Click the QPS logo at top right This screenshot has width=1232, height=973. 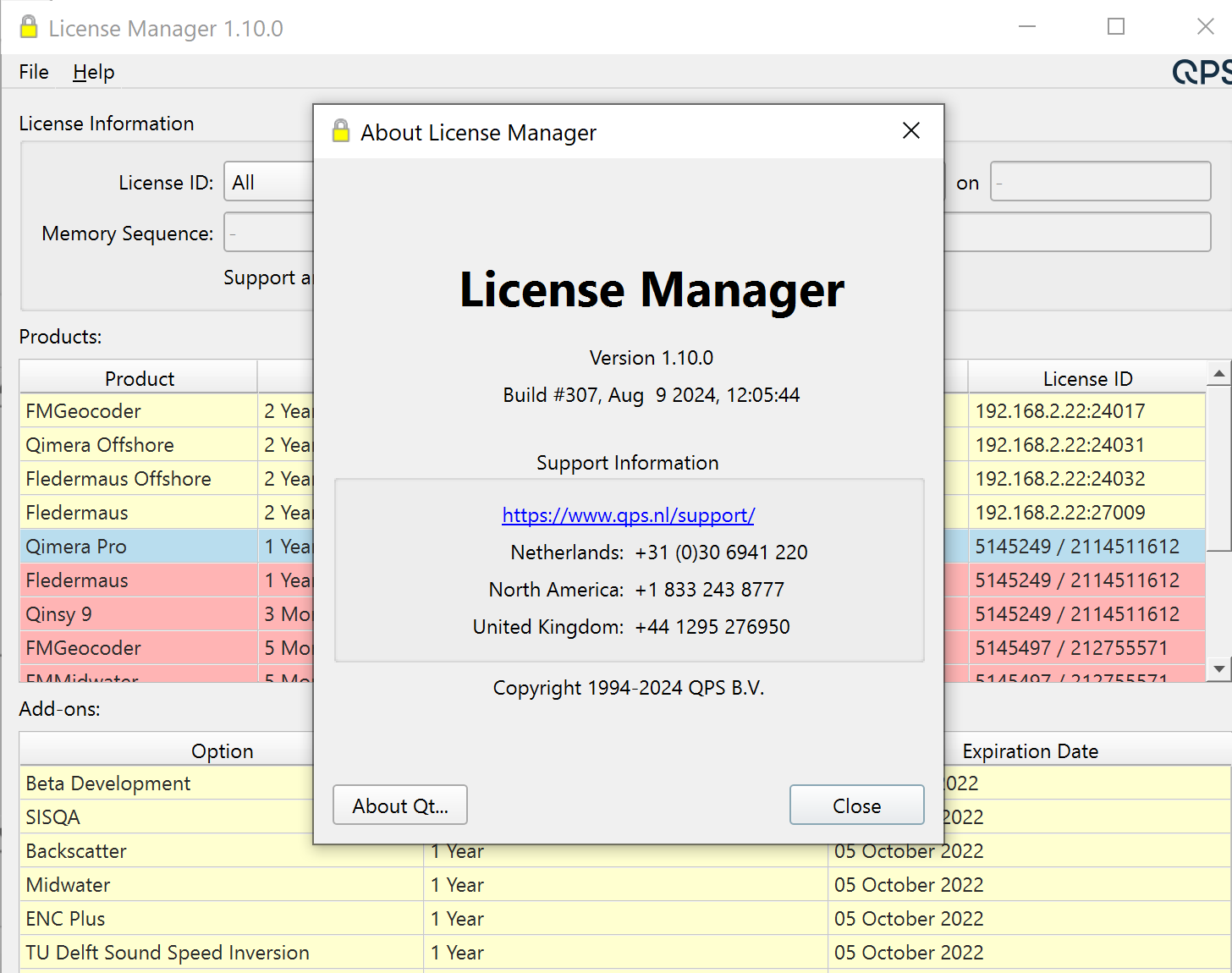click(x=1202, y=72)
